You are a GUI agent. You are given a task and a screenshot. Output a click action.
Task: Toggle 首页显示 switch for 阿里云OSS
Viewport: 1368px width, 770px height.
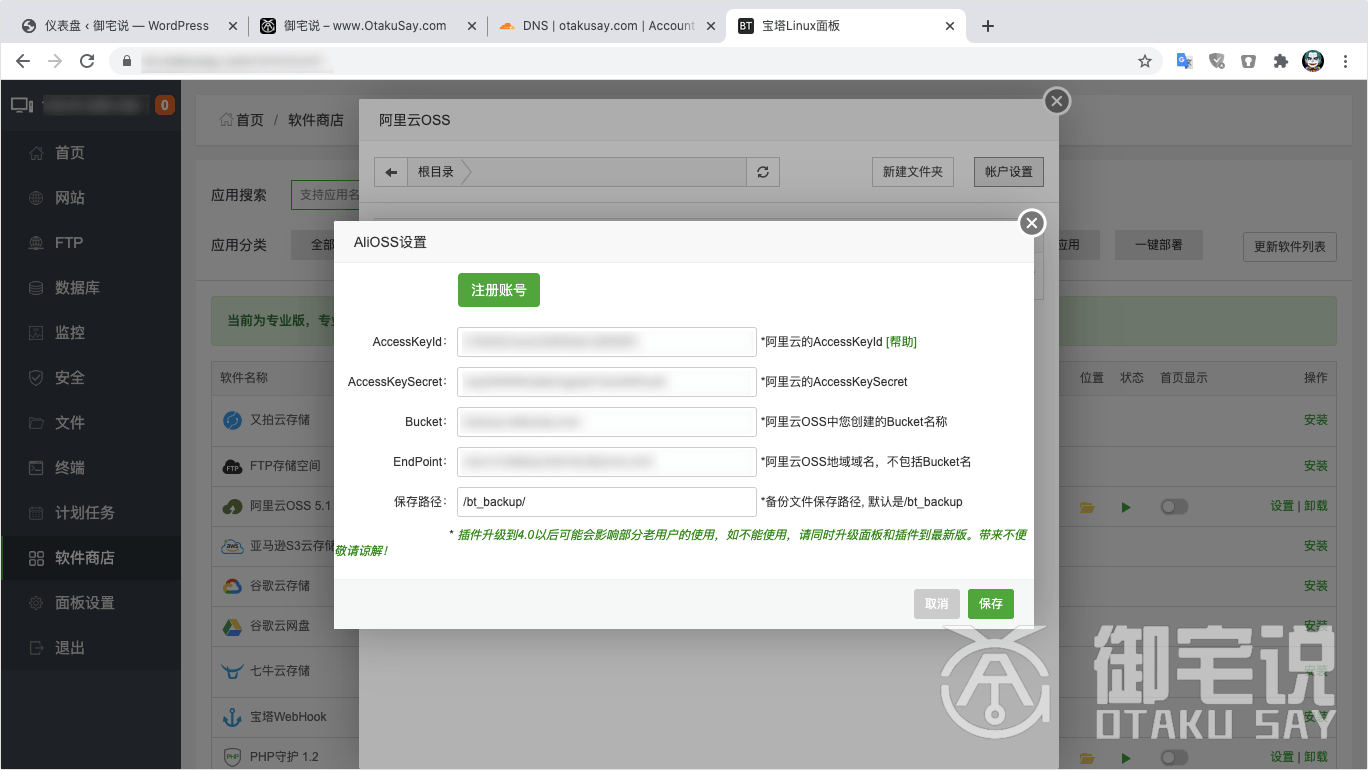1174,507
